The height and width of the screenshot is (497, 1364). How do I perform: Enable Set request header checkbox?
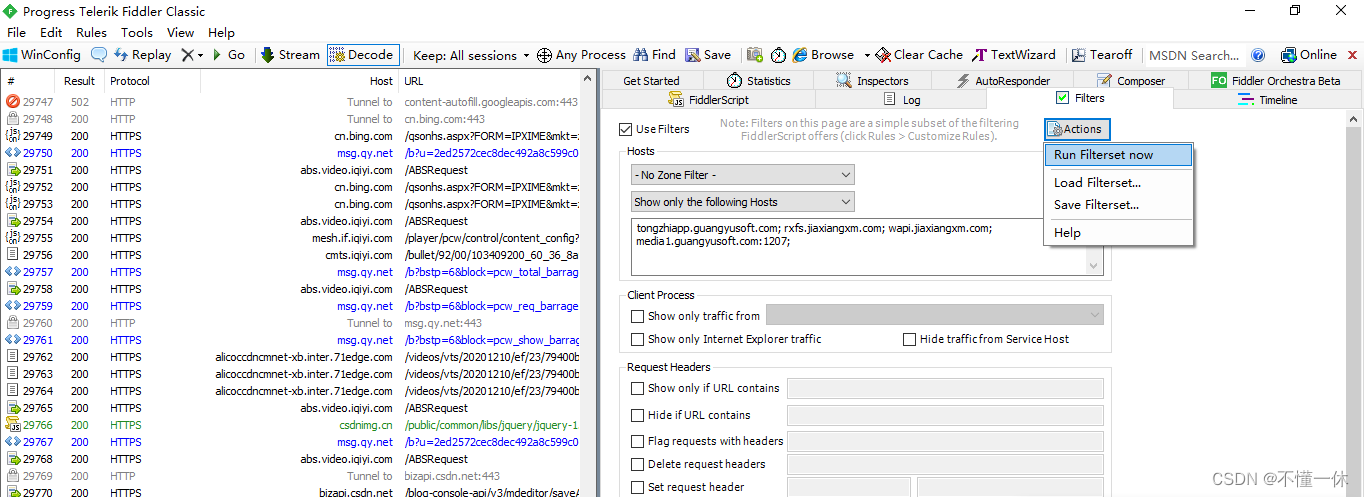[638, 487]
